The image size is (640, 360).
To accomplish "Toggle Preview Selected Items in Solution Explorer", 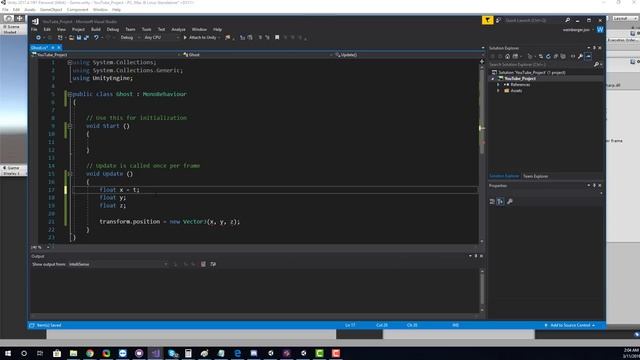I will [x=588, y=56].
